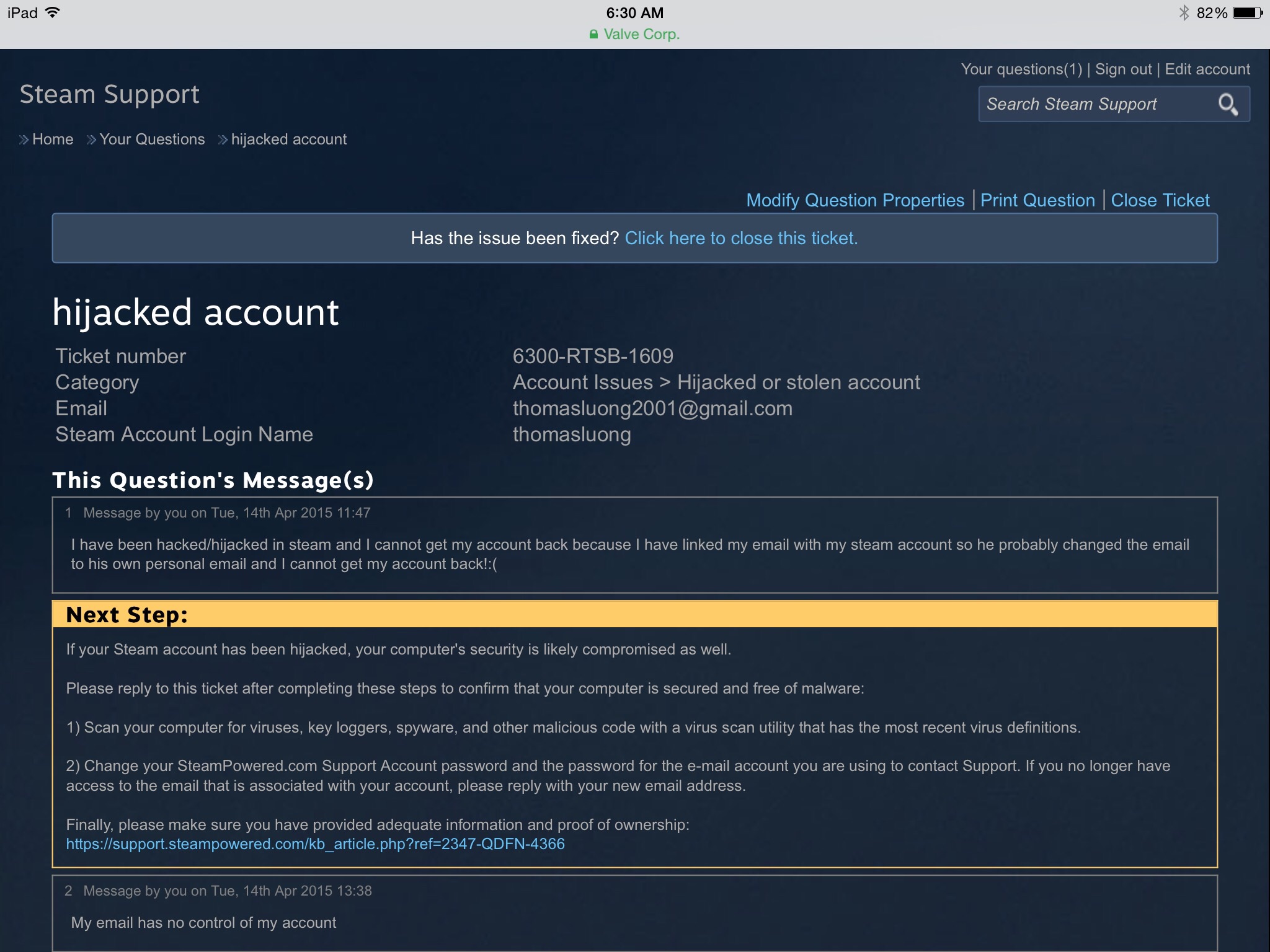This screenshot has height=952, width=1270.
Task: Click Print Question link
Action: point(1037,200)
